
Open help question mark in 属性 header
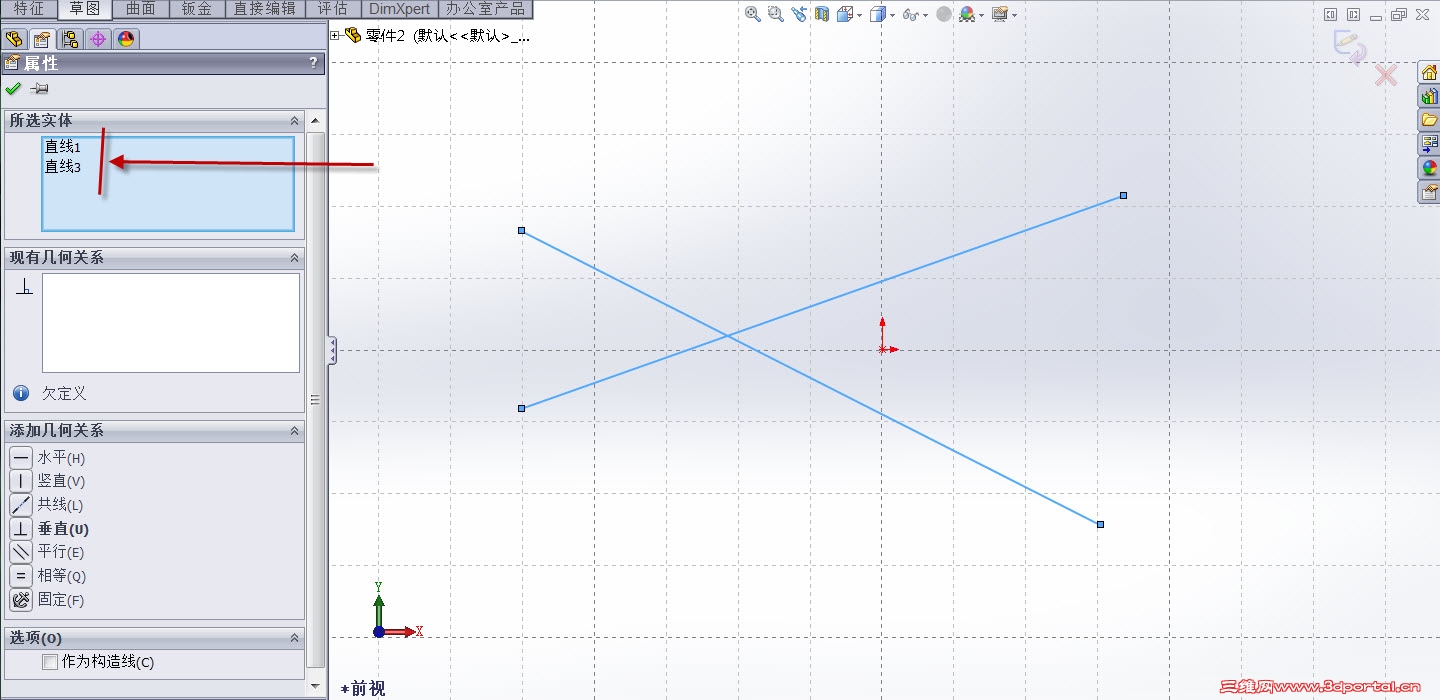314,63
